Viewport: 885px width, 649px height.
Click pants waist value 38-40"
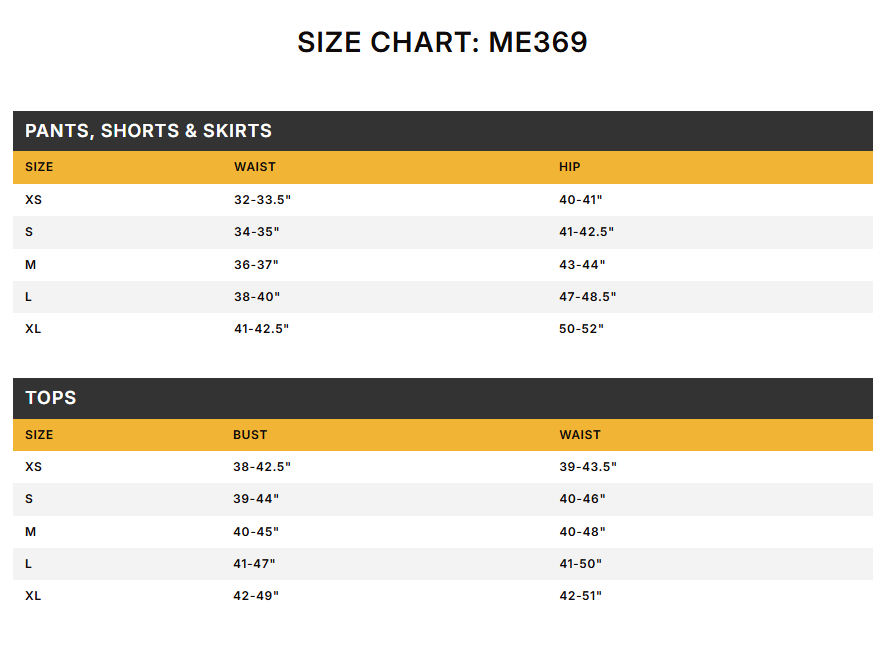tap(257, 297)
